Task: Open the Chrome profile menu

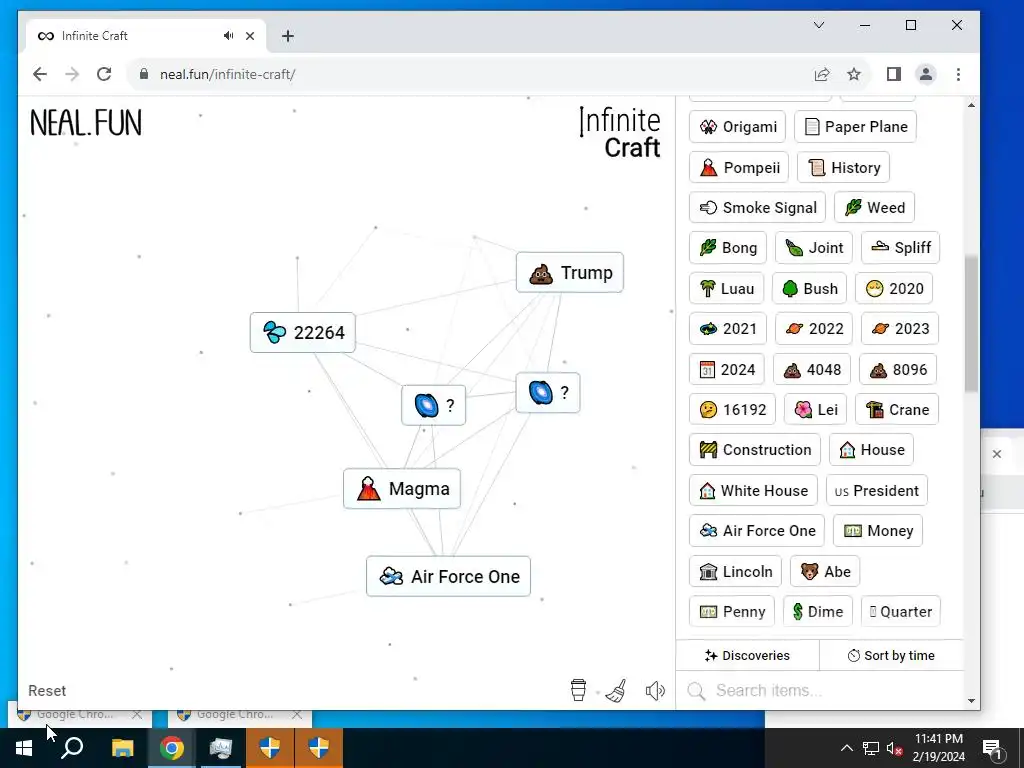Action: tap(926, 74)
